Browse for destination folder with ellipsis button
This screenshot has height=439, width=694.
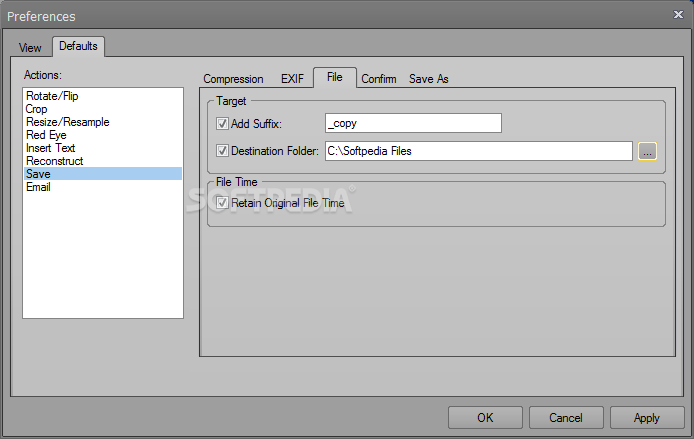point(647,151)
